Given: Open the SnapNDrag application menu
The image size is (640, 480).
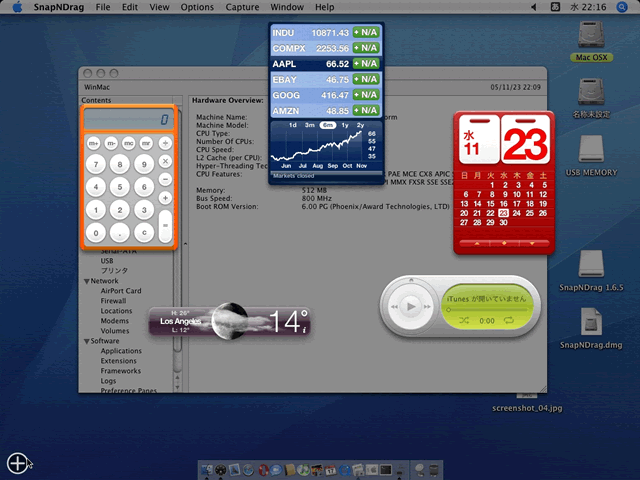Looking at the screenshot, I should coord(59,7).
